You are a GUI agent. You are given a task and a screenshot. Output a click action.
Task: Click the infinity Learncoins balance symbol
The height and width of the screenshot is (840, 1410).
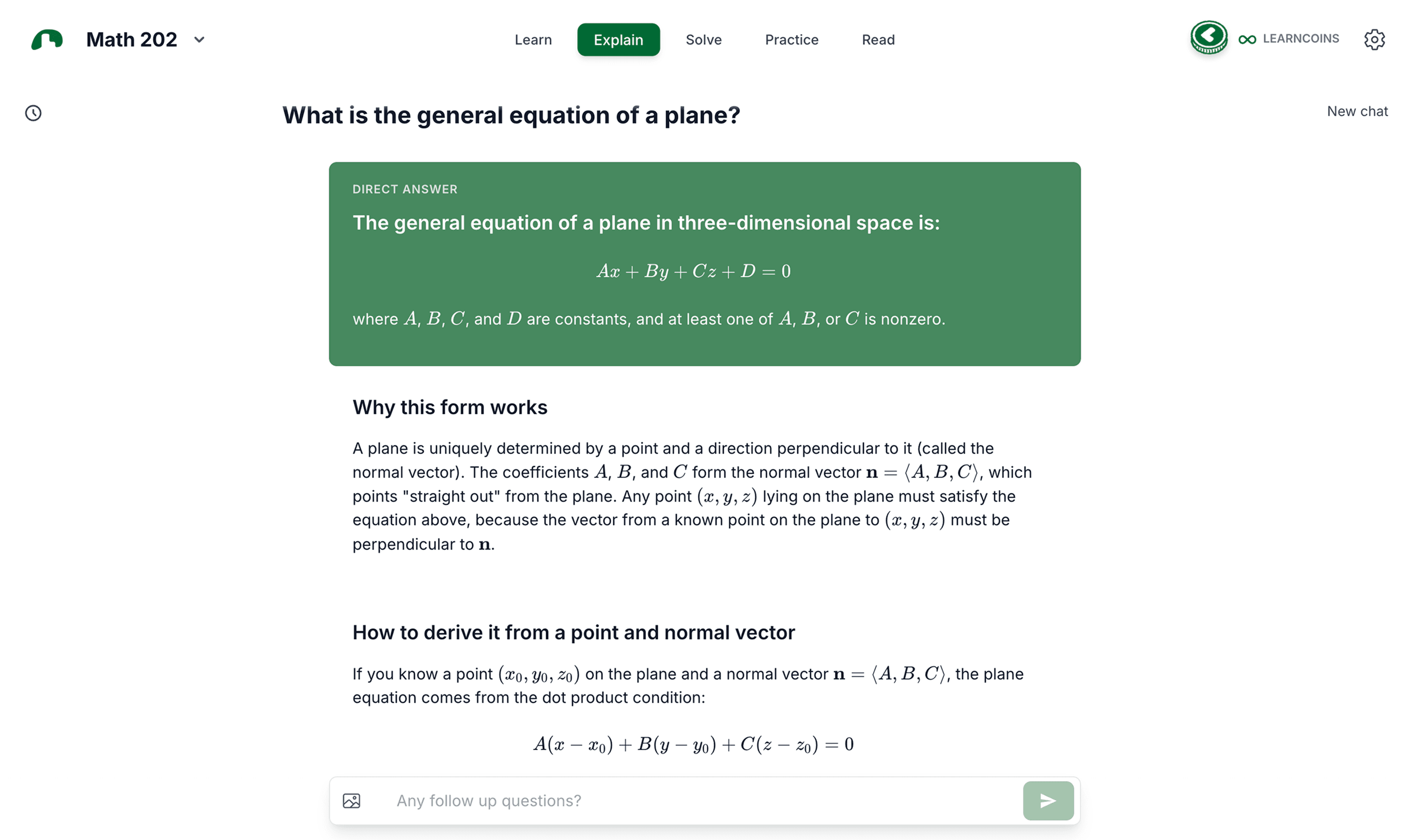(1247, 39)
